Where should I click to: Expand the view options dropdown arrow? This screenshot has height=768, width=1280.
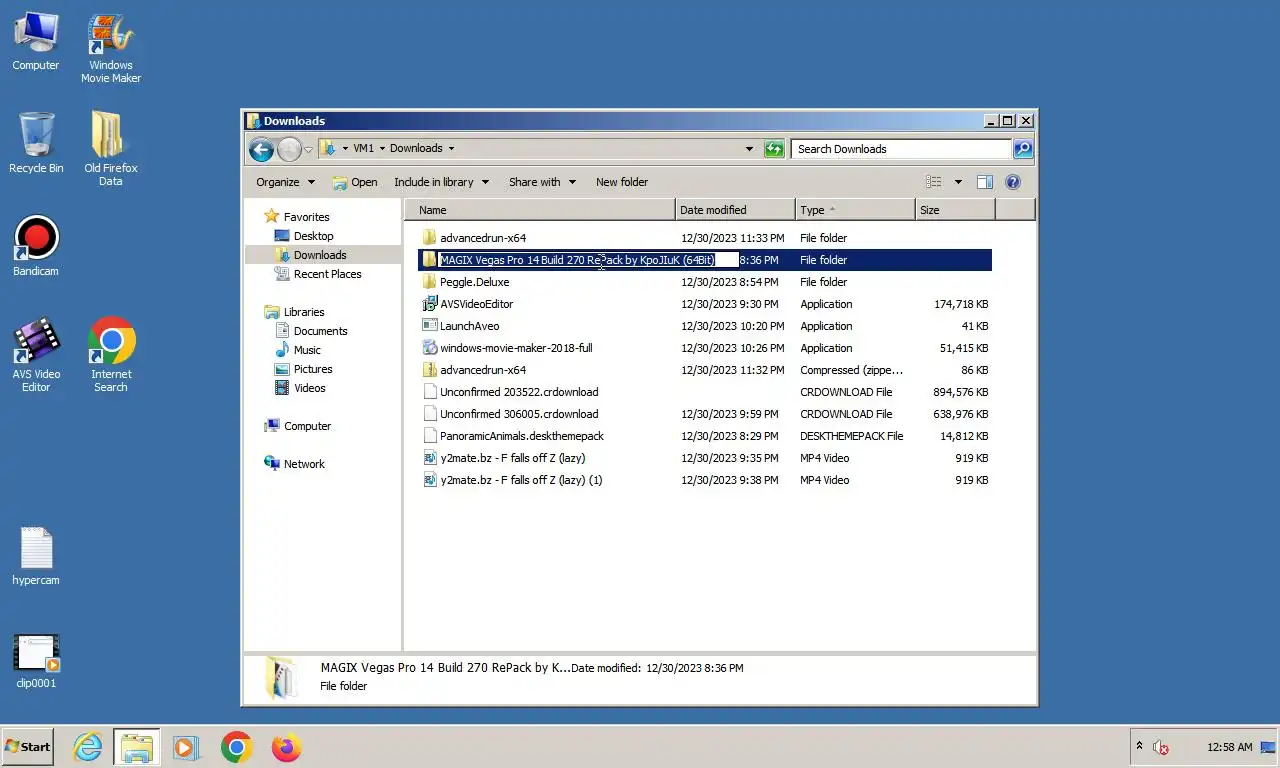[958, 182]
